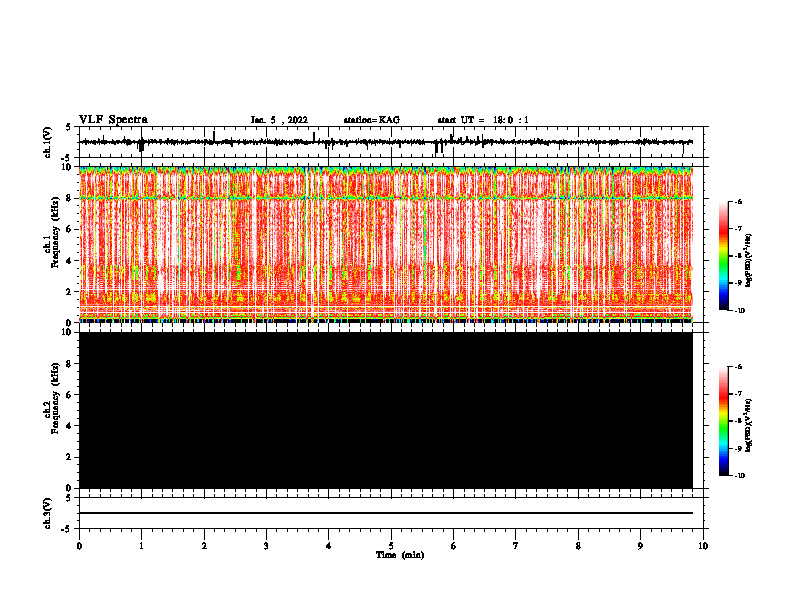This screenshot has width=792, height=612.
Task: Select the "start UT = 18:0:1" header text
Action: tap(483, 120)
